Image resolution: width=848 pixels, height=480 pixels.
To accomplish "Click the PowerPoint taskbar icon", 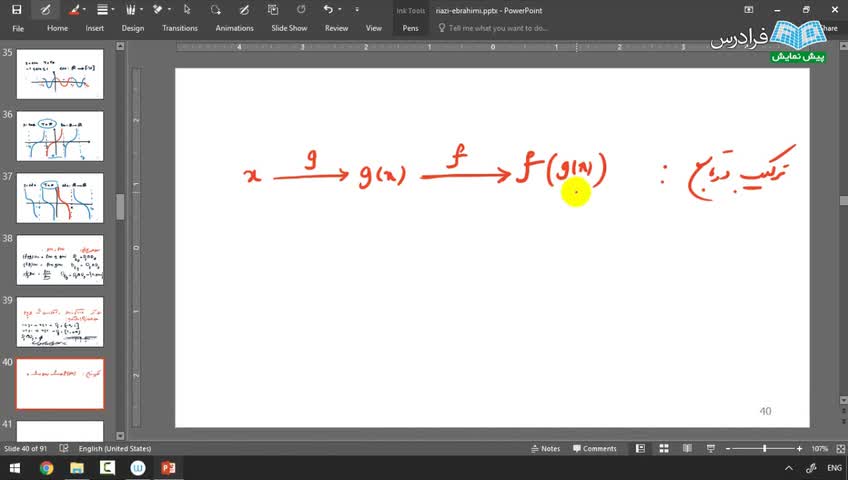I will [168, 468].
